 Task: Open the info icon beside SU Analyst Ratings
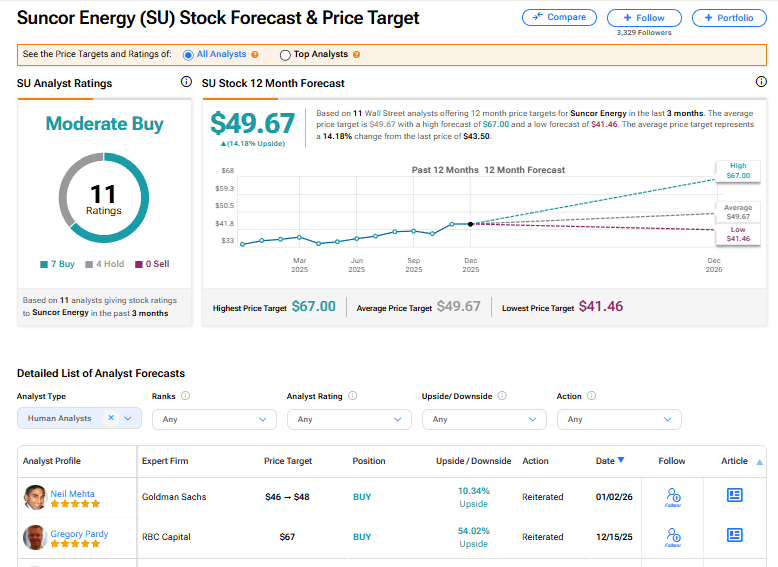tap(186, 83)
